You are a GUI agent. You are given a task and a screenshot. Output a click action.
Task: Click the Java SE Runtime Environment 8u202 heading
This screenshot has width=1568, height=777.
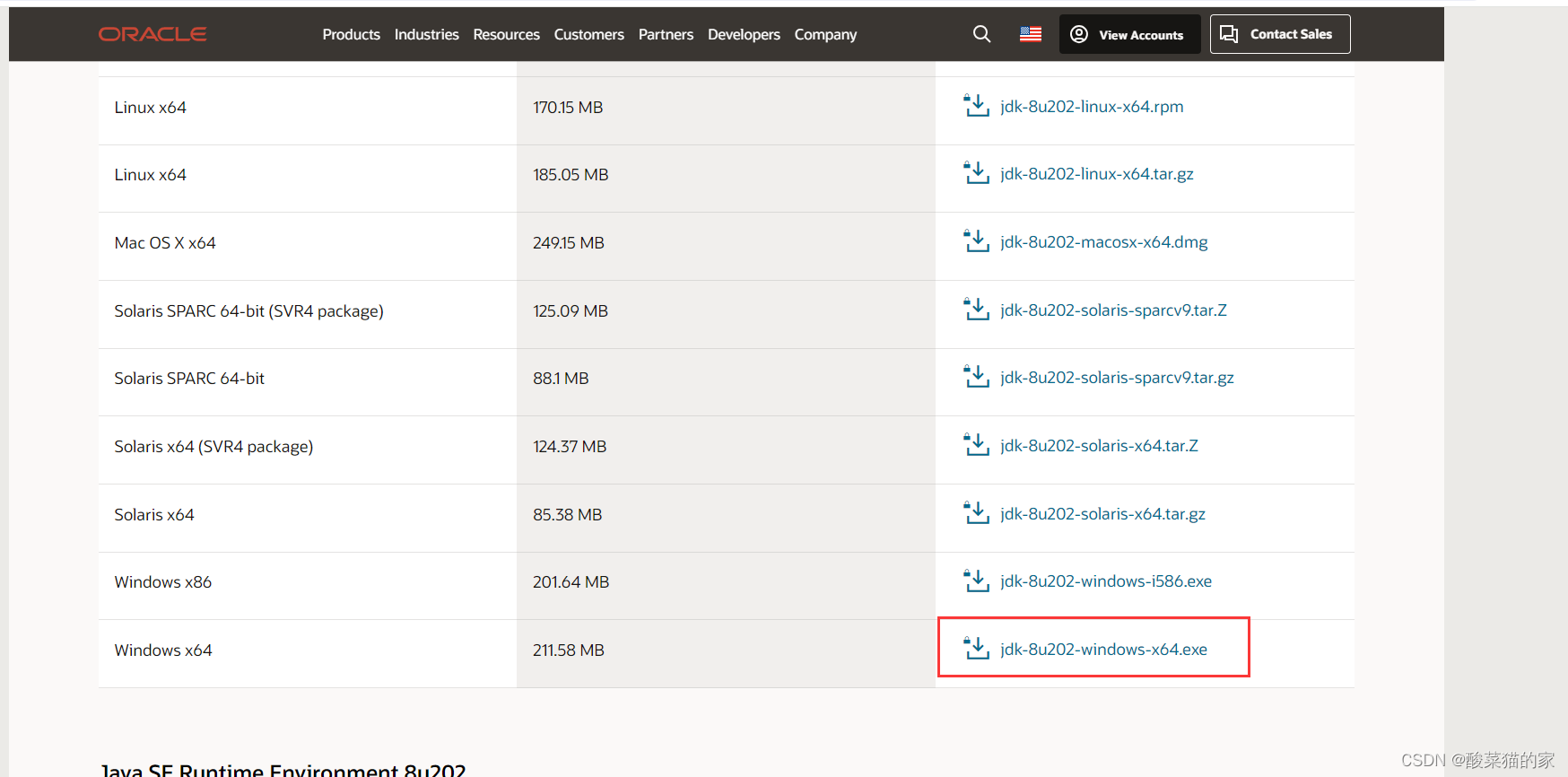(x=283, y=770)
